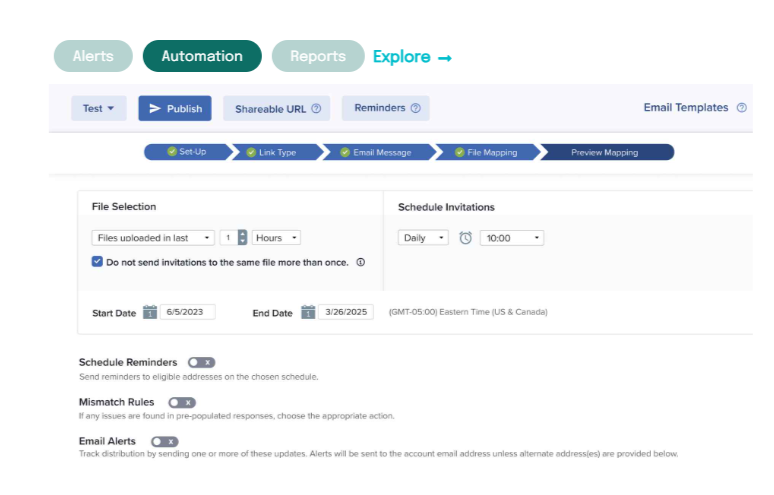This screenshot has width=774, height=495.
Task: Click the Eastern Time timezone text
Action: click(468, 312)
